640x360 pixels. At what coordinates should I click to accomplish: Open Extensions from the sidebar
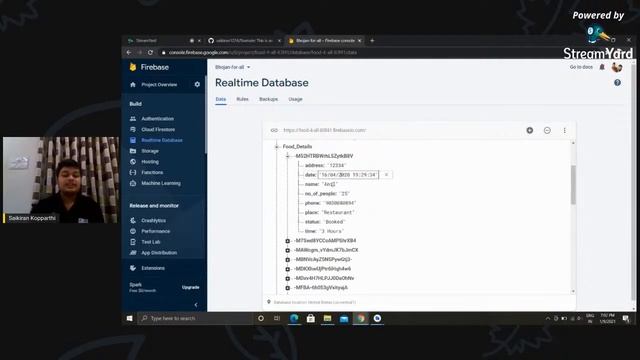click(x=153, y=268)
